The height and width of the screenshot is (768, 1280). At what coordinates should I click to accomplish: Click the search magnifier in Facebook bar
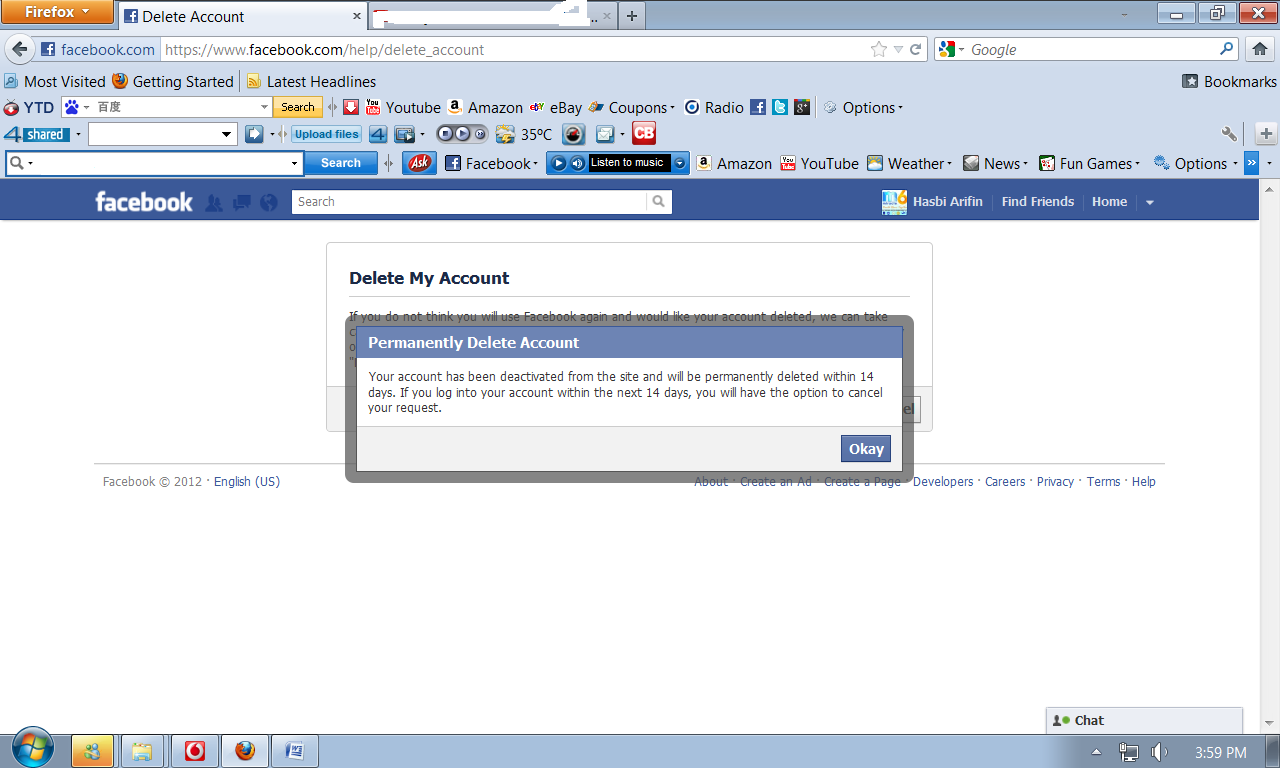pyautogui.click(x=659, y=202)
